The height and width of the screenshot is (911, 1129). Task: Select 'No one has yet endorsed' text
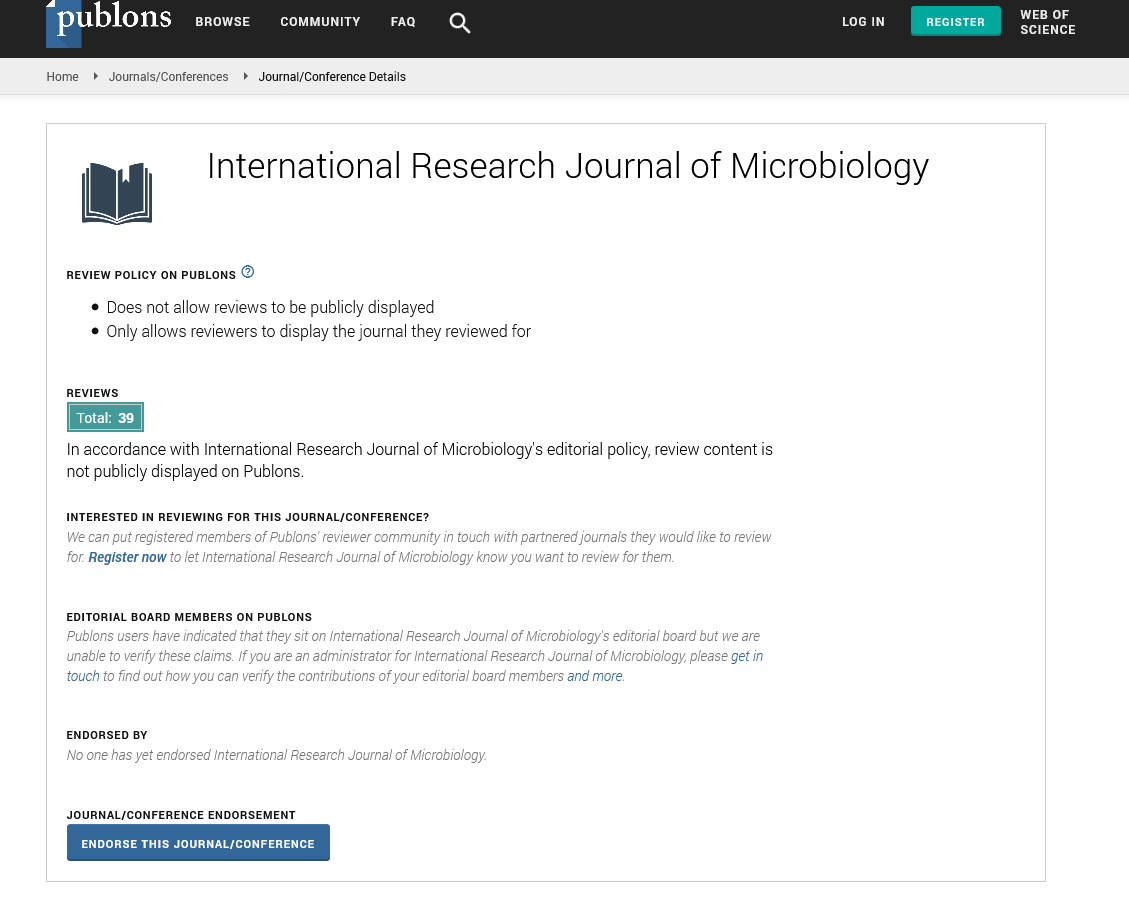point(276,755)
